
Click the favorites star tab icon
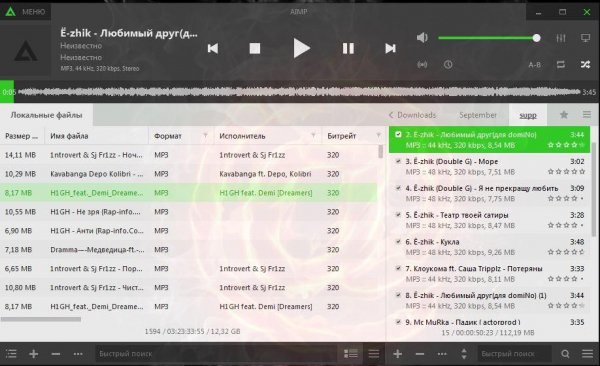tap(564, 114)
